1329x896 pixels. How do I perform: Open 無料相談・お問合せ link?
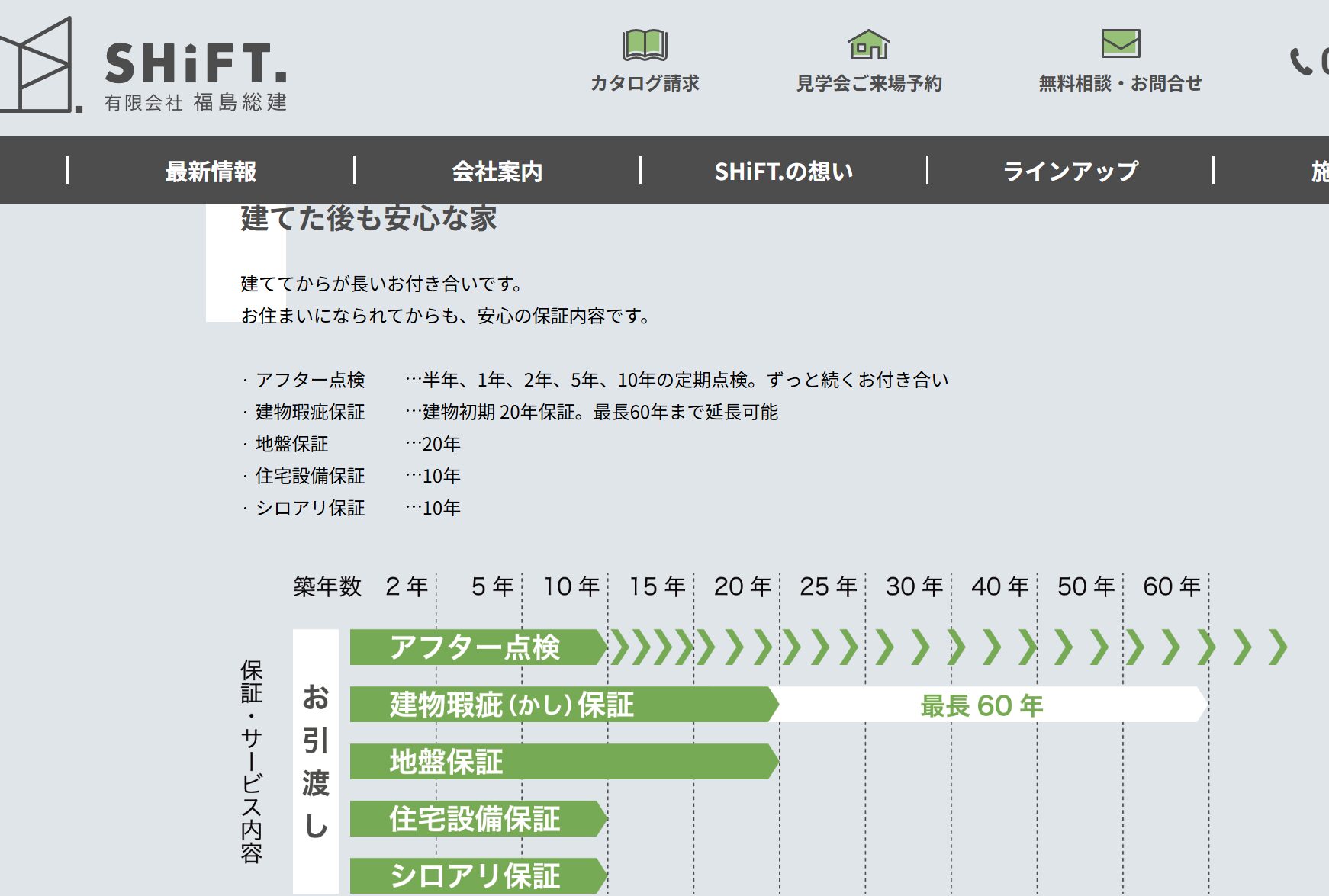1120,83
